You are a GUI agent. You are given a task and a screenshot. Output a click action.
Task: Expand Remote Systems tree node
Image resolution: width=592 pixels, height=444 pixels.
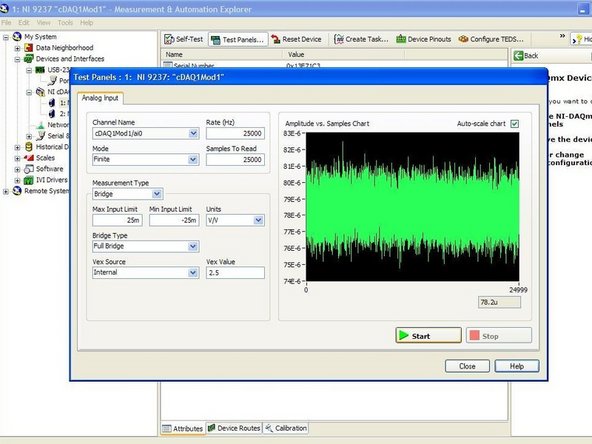[x=6, y=191]
